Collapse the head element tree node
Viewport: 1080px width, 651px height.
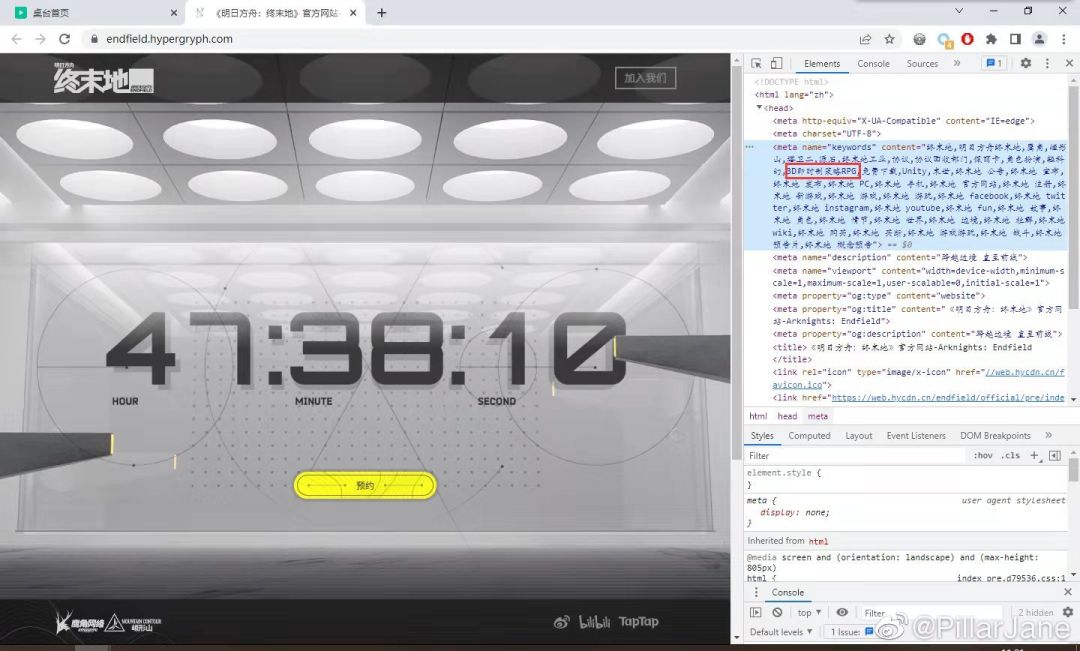click(759, 107)
